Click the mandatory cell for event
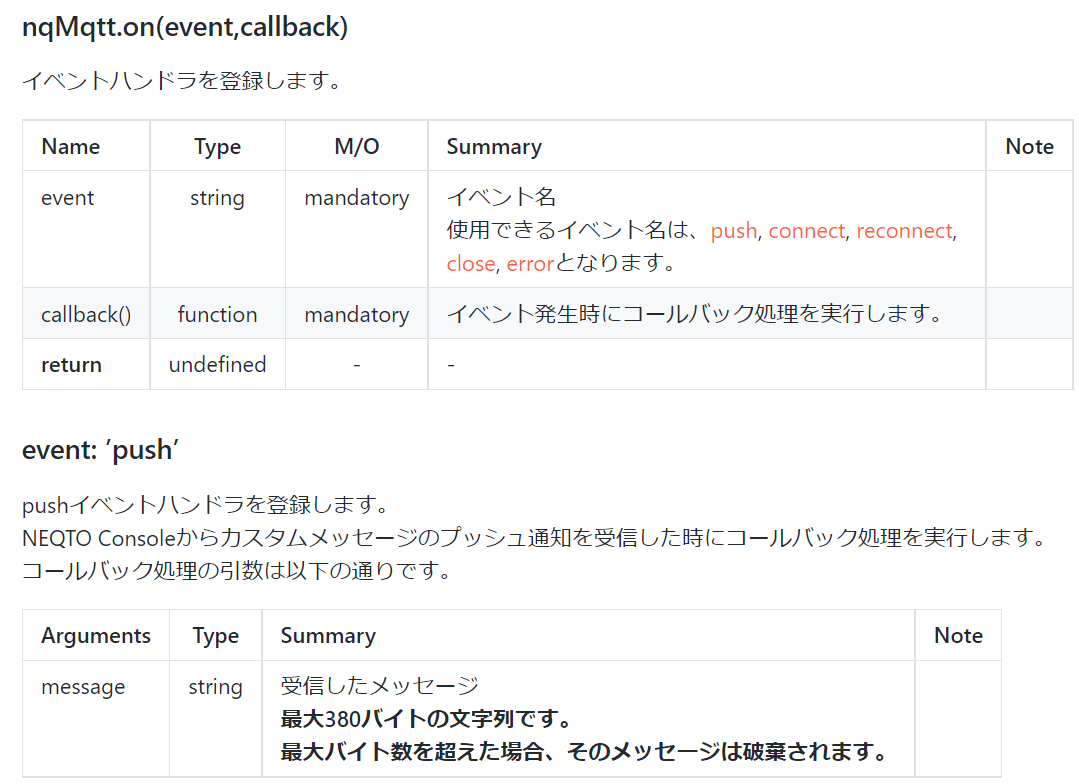 (x=356, y=197)
